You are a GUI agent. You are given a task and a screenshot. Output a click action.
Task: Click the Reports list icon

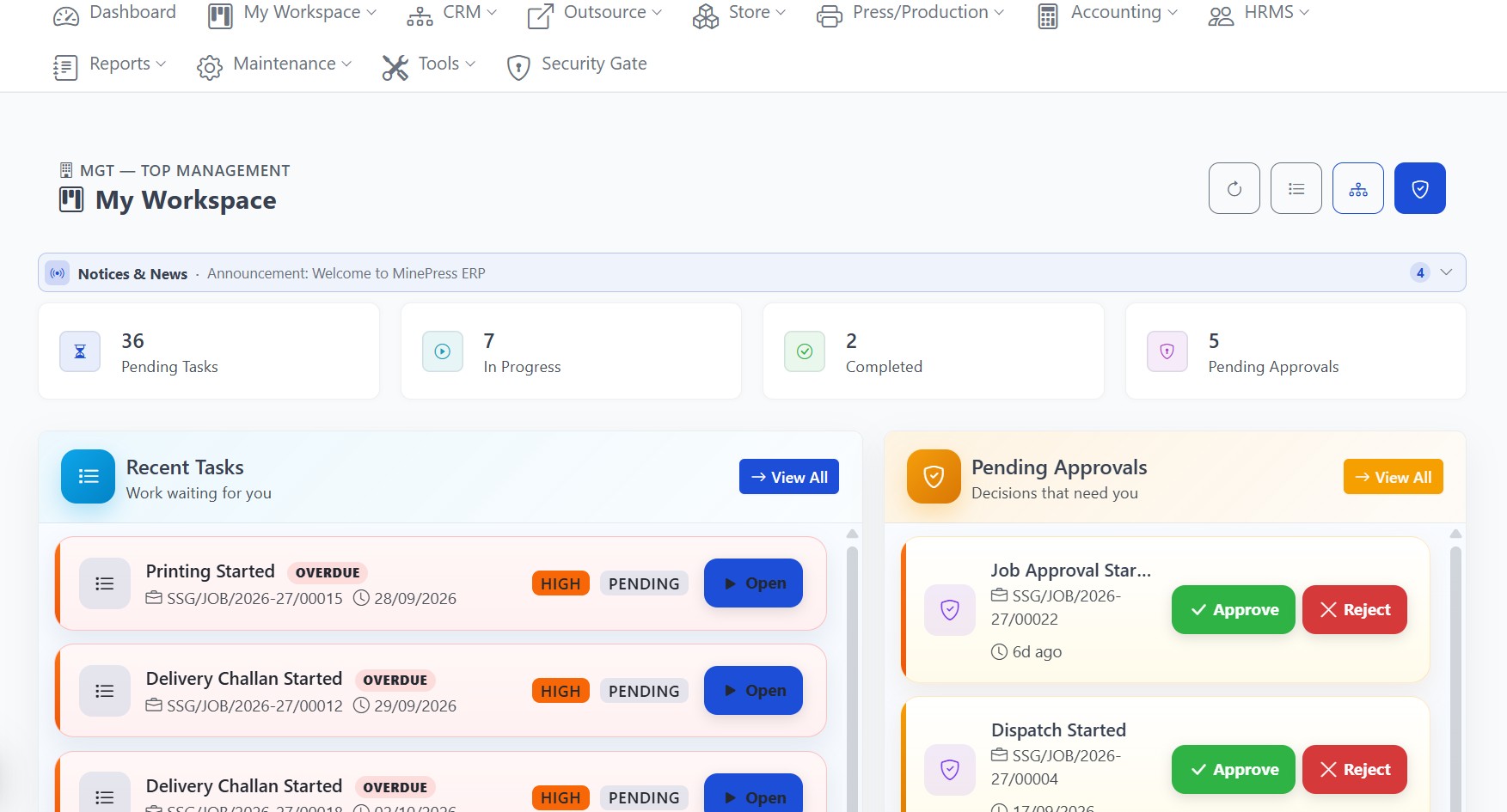pos(65,67)
